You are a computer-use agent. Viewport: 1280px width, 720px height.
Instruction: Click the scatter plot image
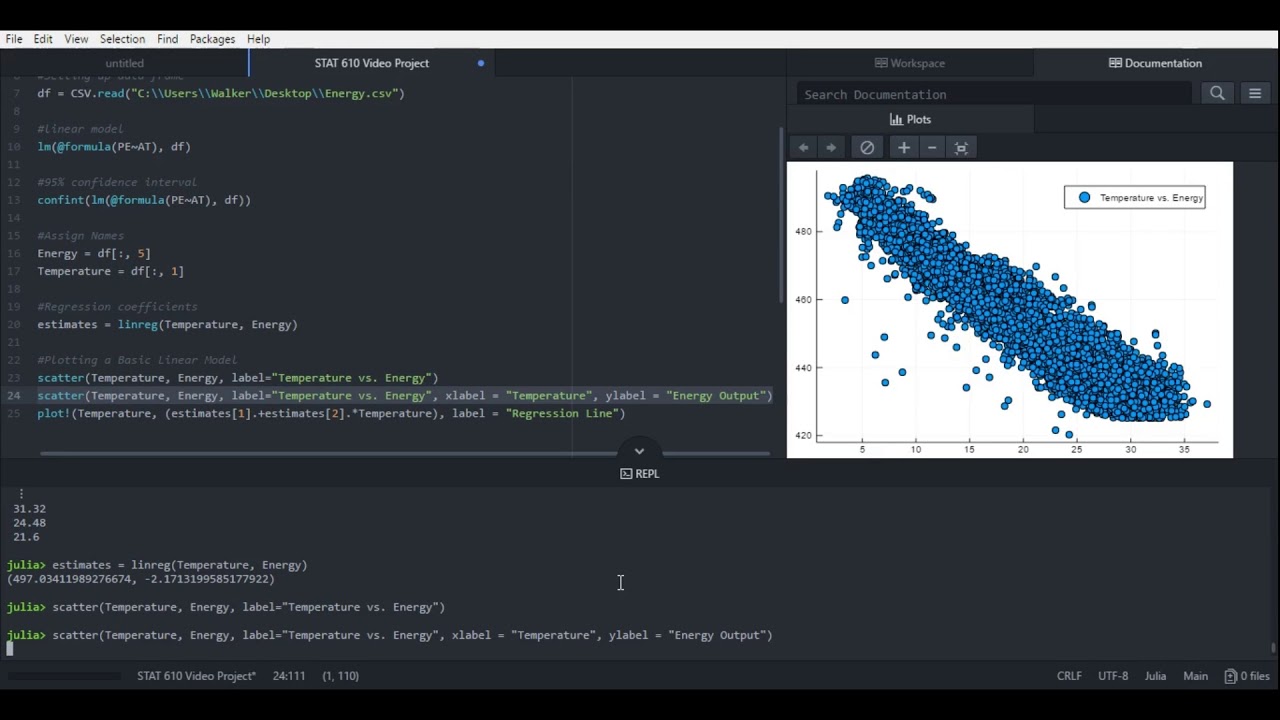[x=1010, y=310]
